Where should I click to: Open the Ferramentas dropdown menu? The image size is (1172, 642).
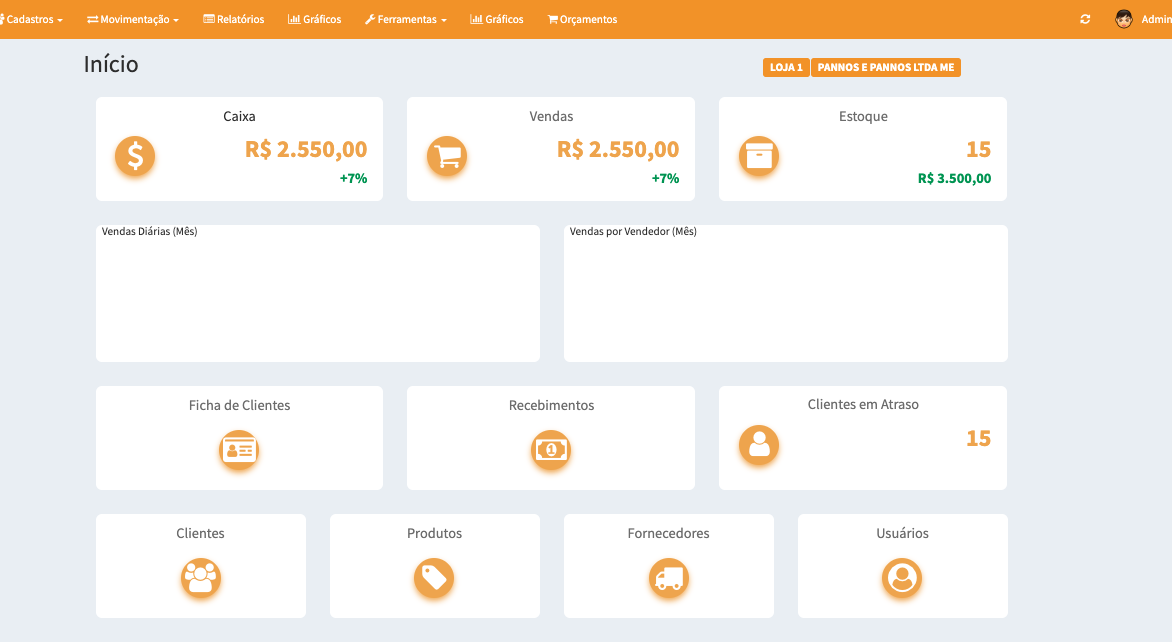[405, 19]
